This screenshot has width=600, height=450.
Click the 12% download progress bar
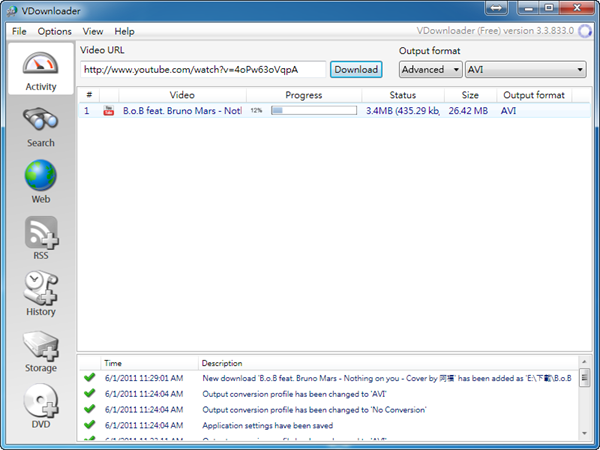(312, 111)
